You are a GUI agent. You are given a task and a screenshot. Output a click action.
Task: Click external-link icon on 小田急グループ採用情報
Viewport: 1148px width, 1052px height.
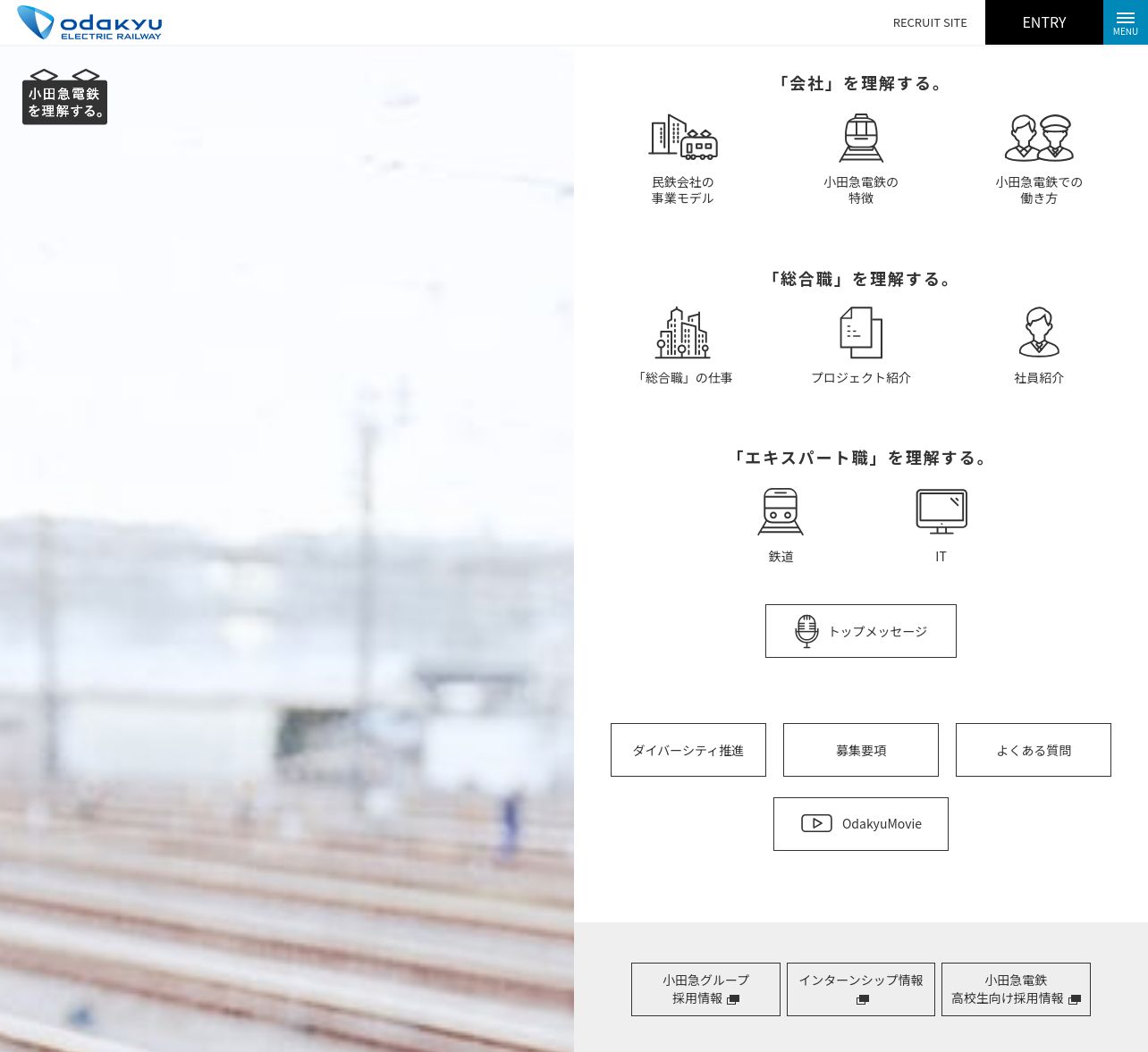733,999
